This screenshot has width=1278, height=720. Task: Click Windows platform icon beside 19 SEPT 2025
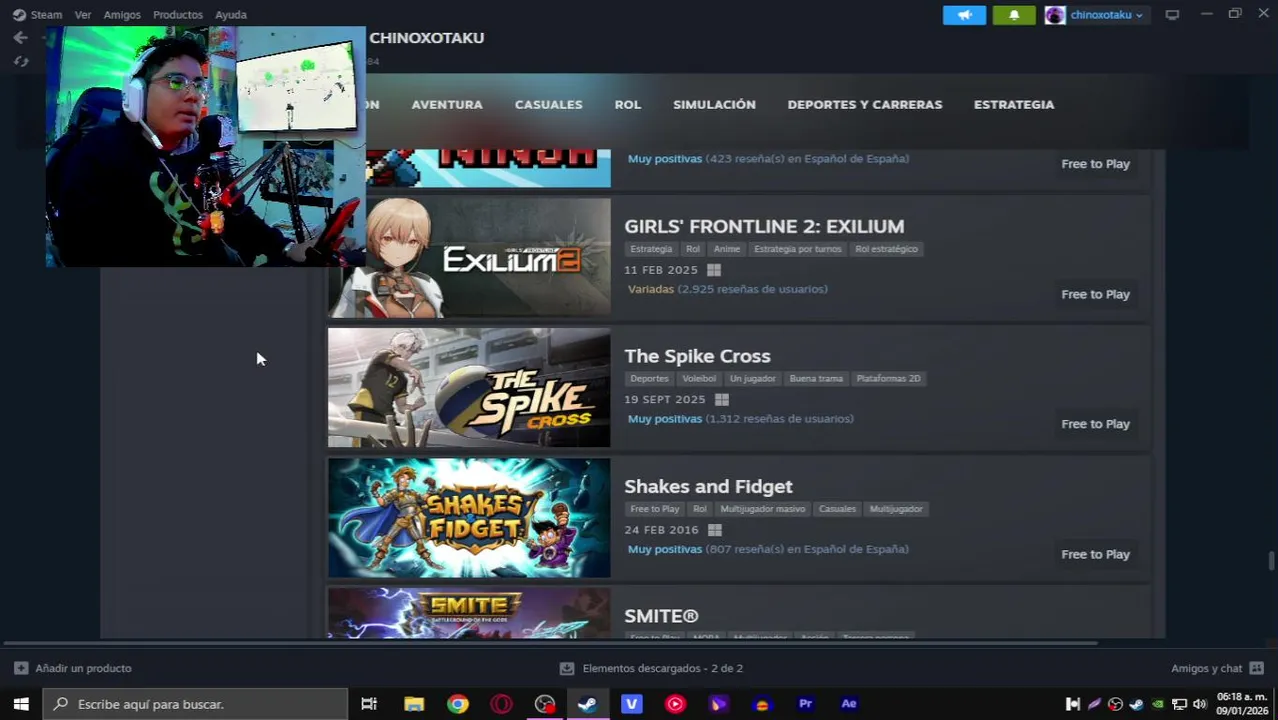coord(722,400)
